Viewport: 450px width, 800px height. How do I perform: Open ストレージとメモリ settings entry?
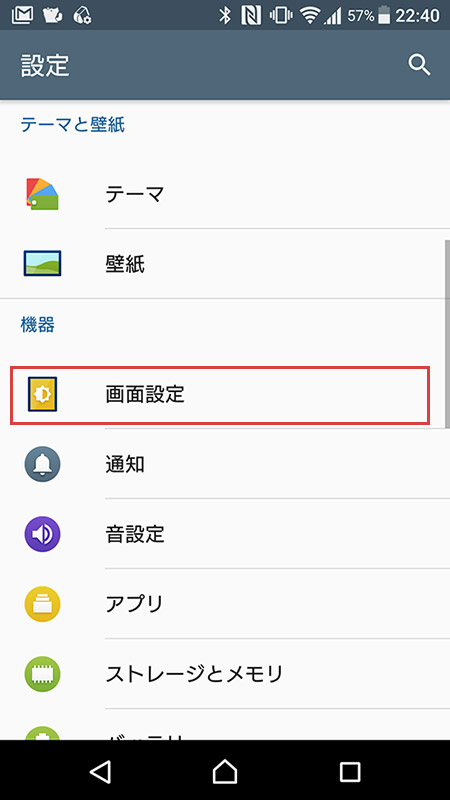[x=225, y=674]
